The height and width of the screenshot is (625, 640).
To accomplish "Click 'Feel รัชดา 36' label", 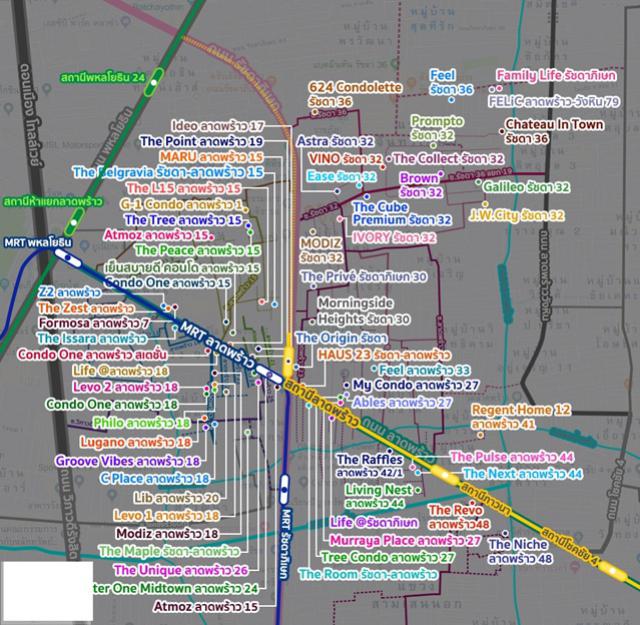I will coord(451,82).
